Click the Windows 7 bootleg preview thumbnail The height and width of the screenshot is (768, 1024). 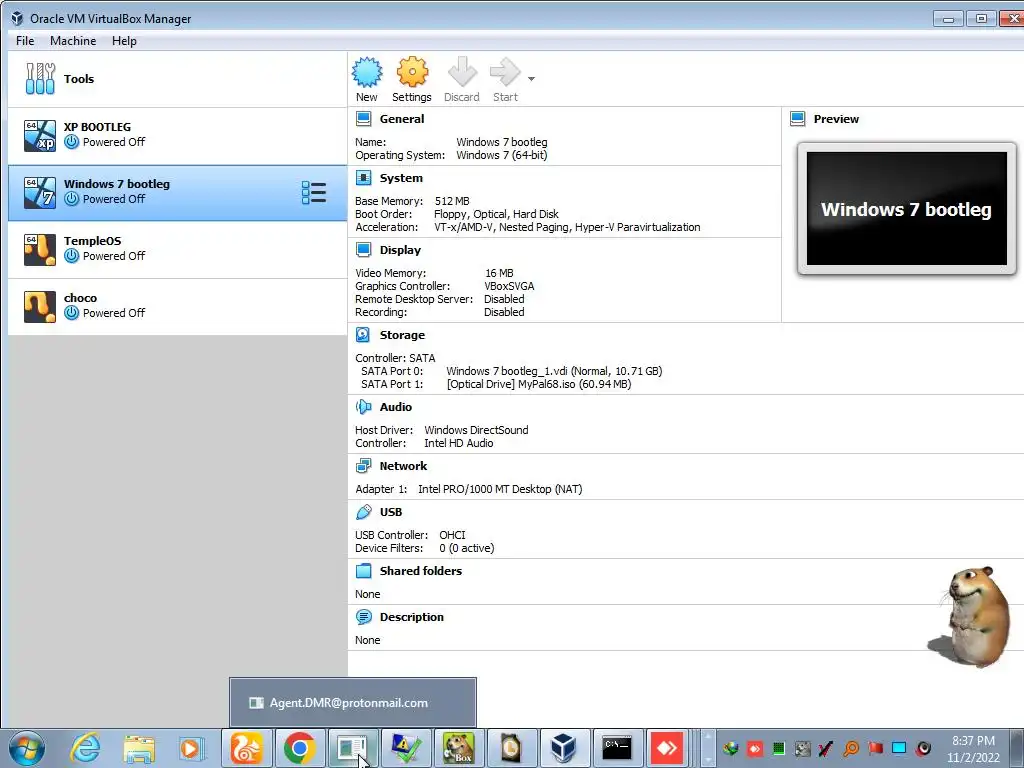click(906, 208)
